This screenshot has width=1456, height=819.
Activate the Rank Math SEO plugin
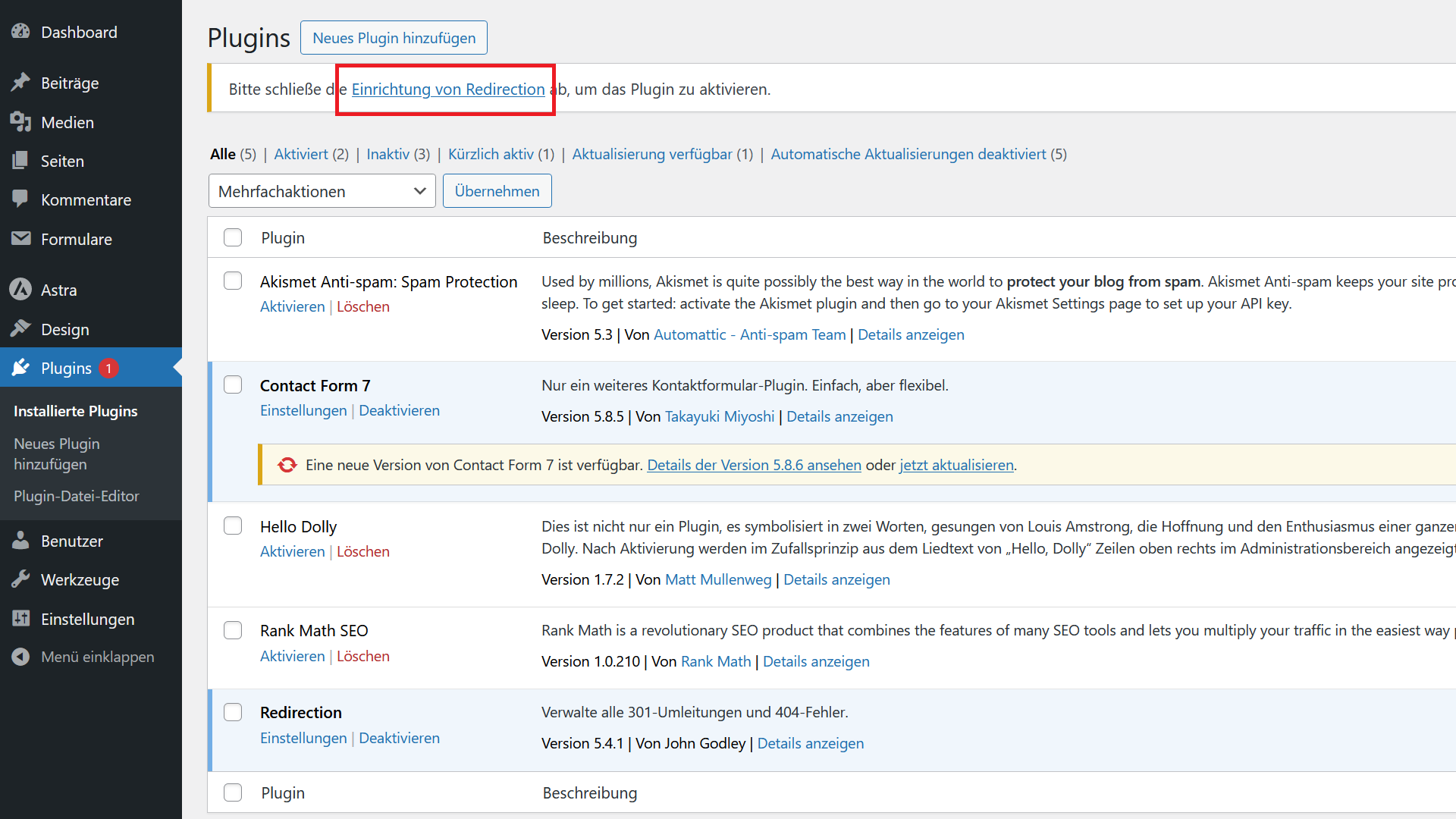292,656
